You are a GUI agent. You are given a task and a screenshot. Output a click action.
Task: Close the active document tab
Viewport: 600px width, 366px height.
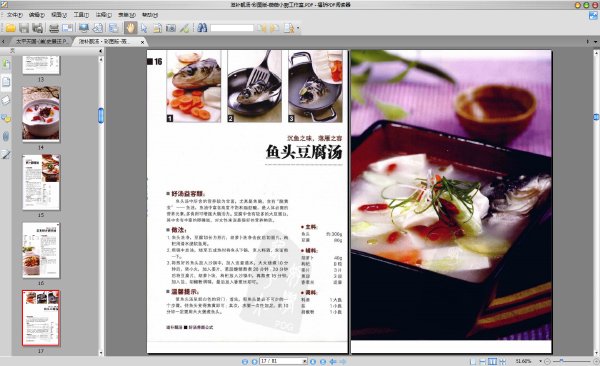142,42
